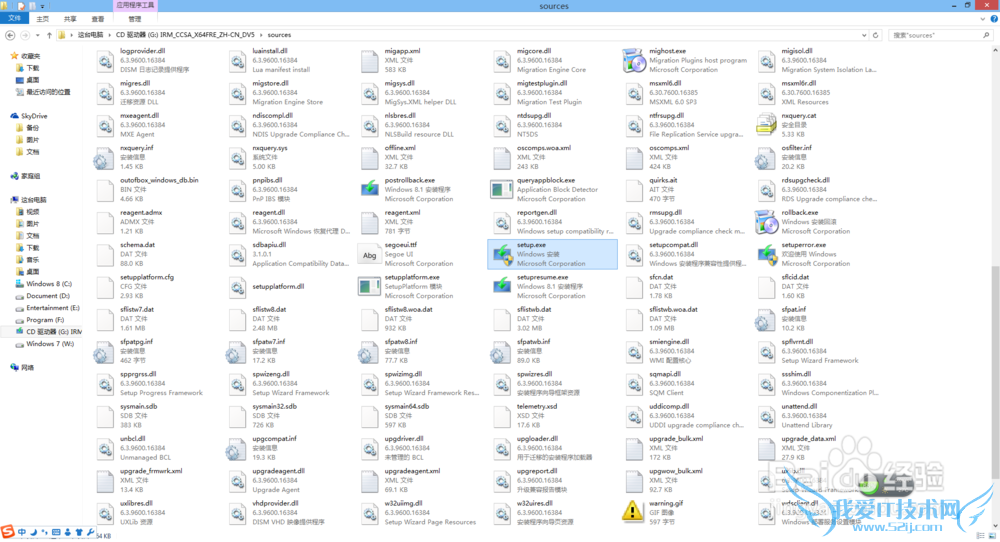Select the quirks.ait file icon

click(634, 189)
